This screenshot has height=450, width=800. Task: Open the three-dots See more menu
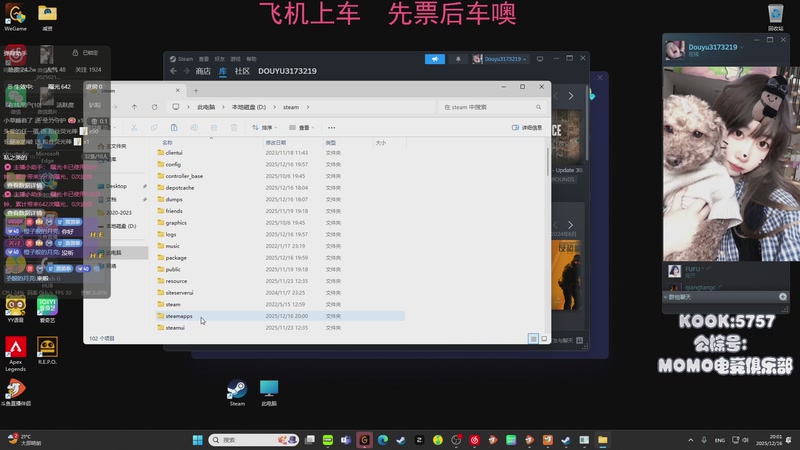point(332,128)
